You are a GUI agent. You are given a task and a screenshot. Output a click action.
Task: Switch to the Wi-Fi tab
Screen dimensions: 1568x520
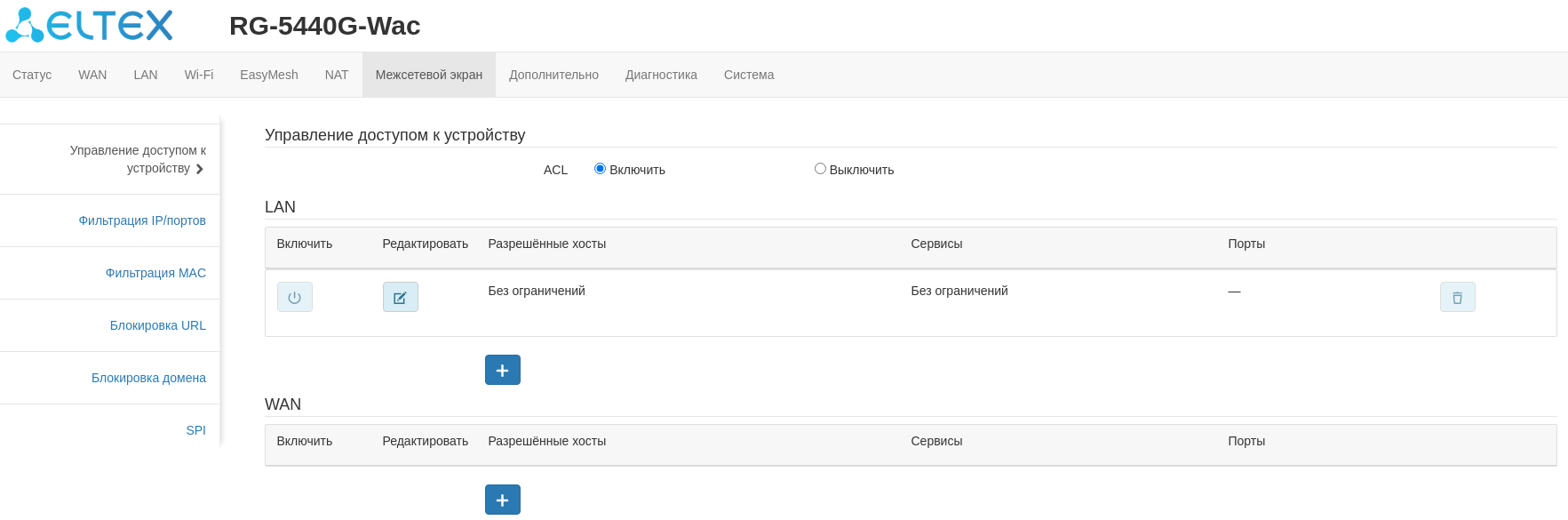[199, 75]
